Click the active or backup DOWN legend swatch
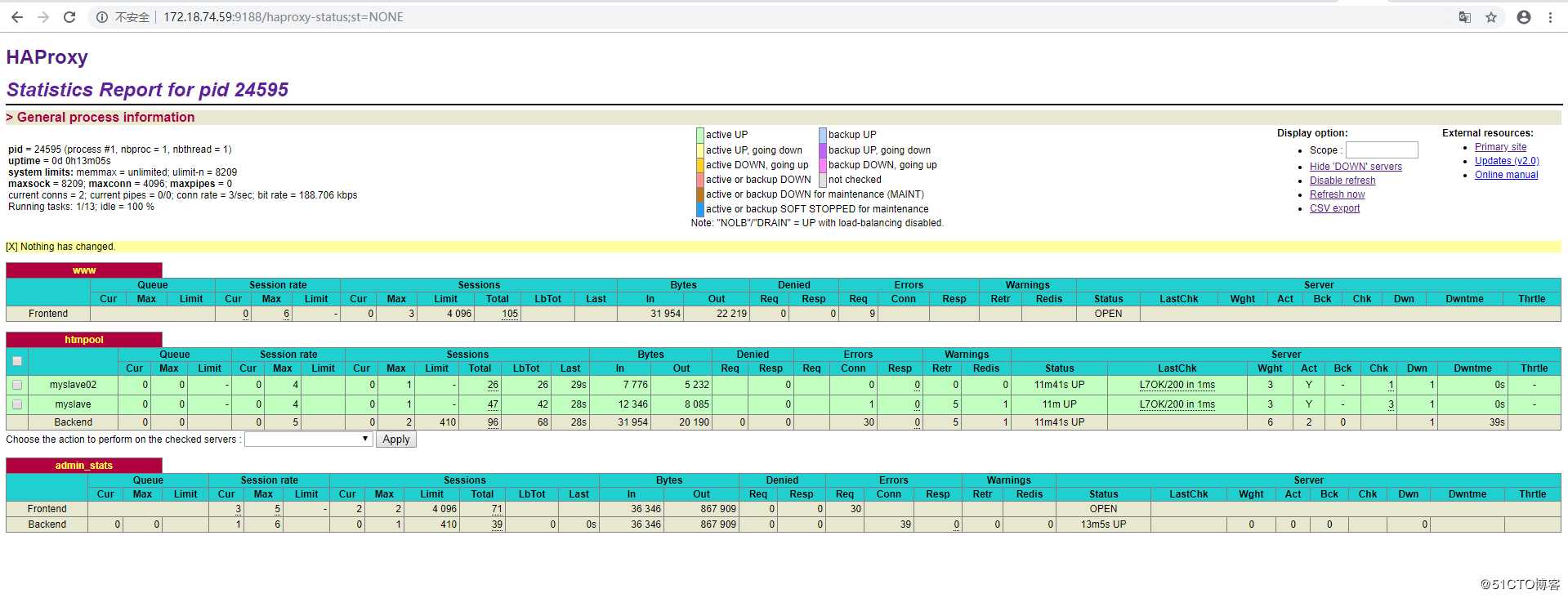1568x598 pixels. [x=699, y=180]
